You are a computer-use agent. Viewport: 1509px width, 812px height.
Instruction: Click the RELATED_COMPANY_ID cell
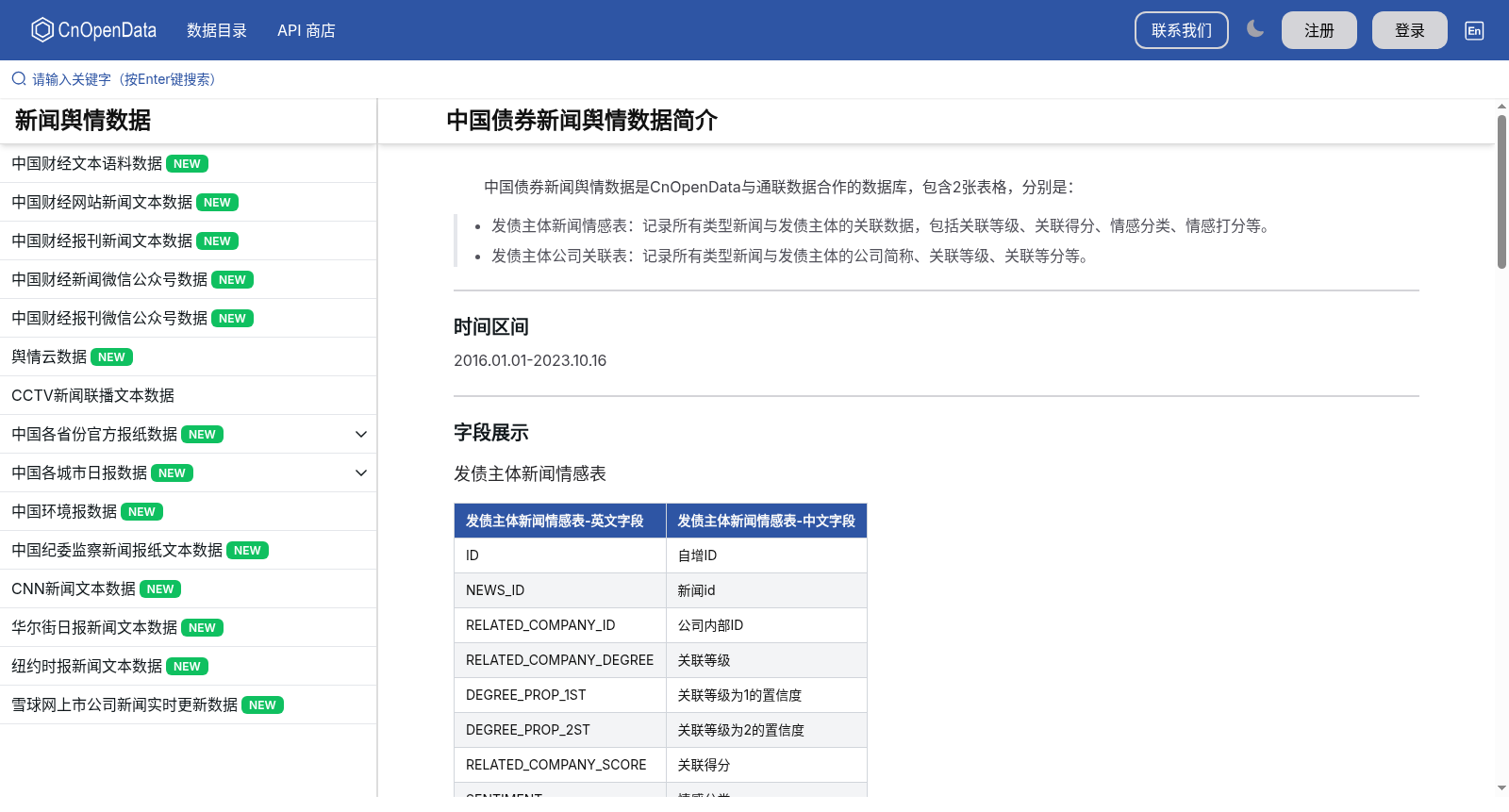560,625
